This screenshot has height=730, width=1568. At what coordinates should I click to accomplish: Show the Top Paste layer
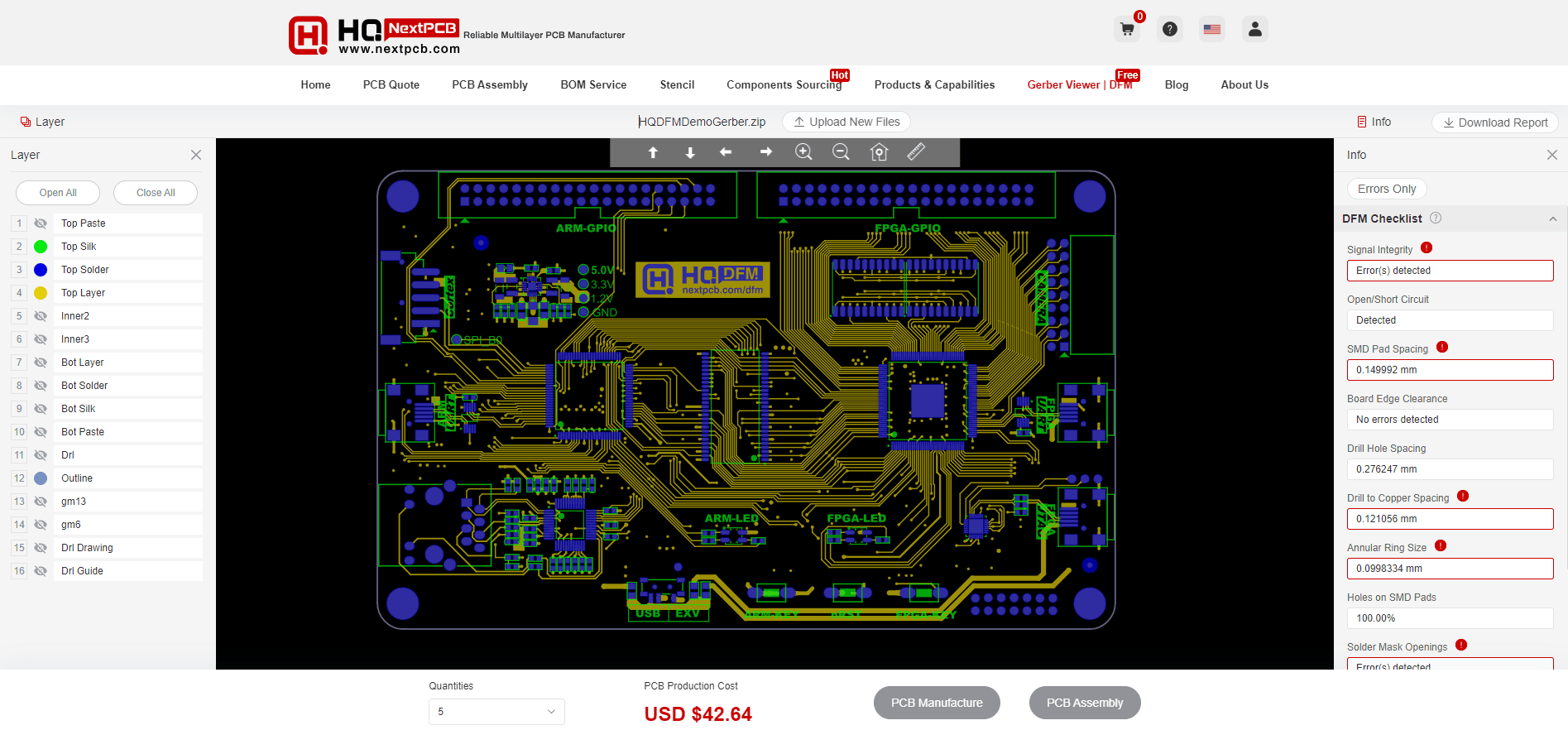[x=41, y=223]
